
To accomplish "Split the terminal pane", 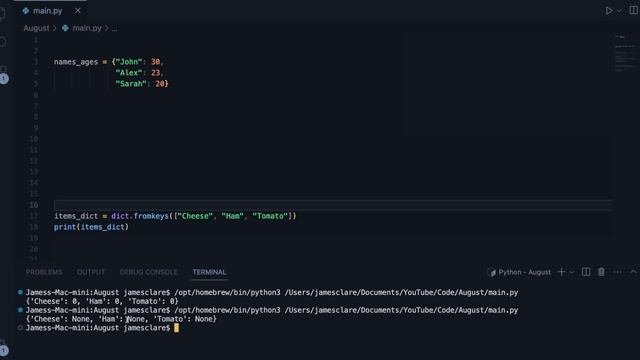I will [586, 272].
